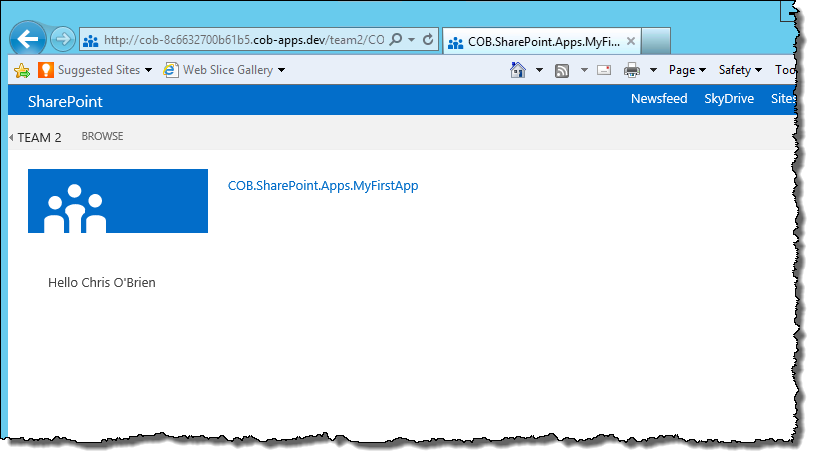
Task: Go back to TEAM 2 site
Action: click(40, 138)
